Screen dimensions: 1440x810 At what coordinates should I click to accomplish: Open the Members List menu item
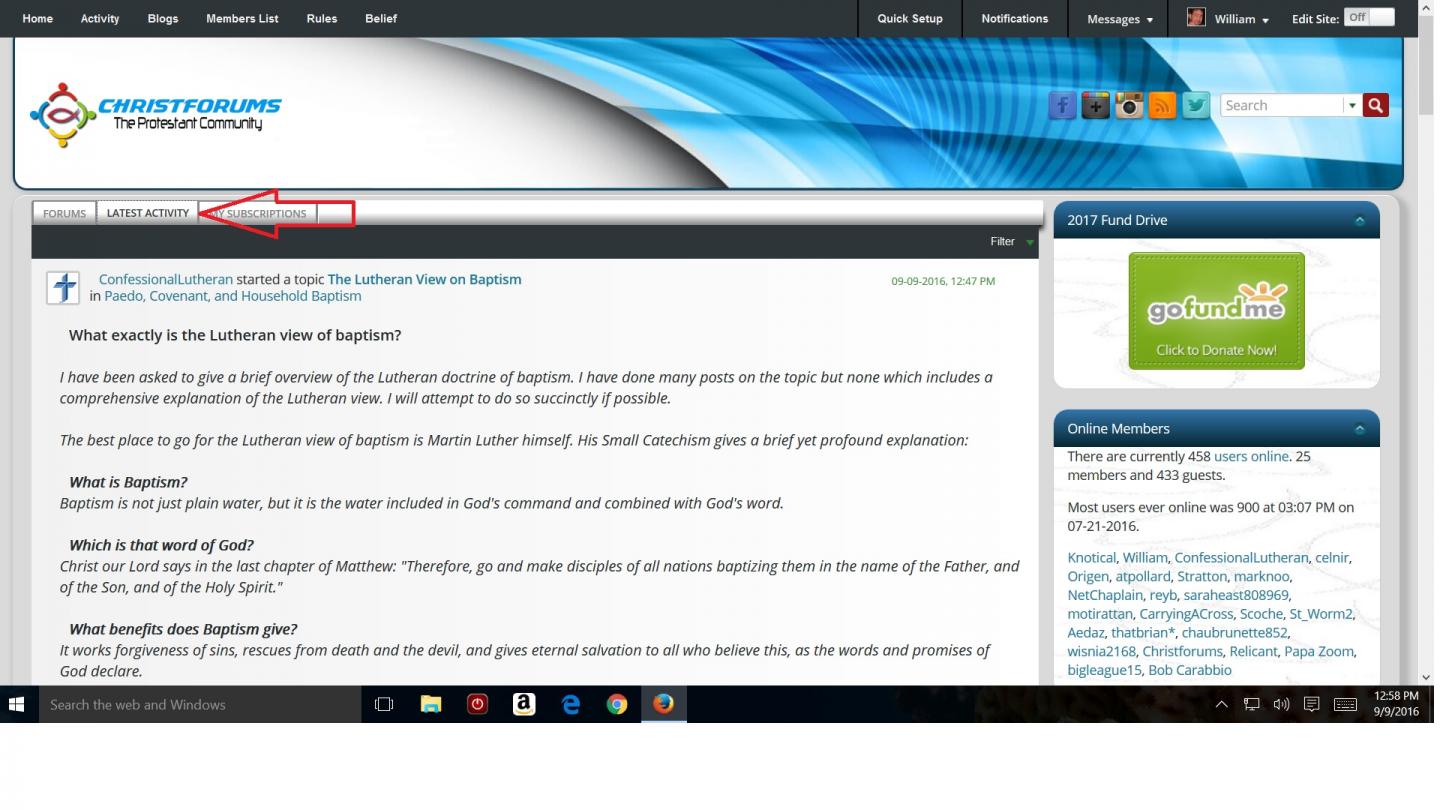coord(242,18)
